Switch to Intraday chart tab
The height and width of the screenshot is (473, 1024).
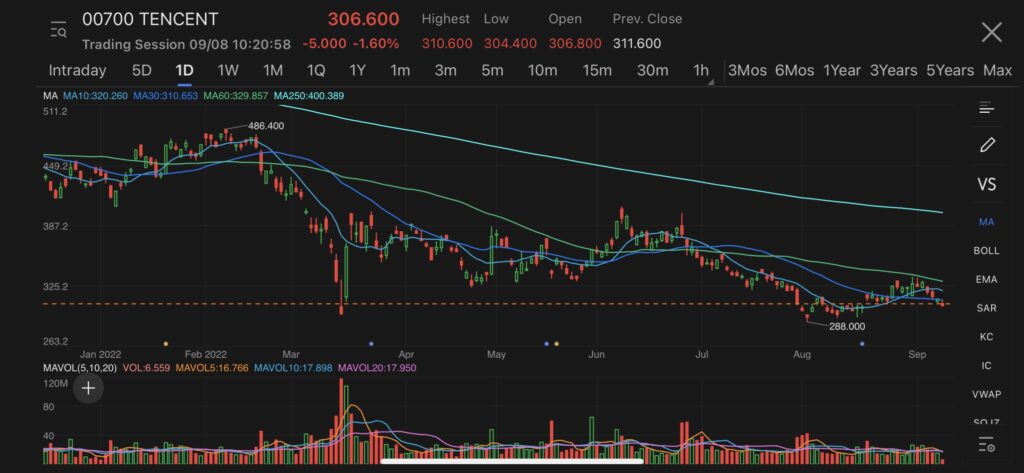click(x=77, y=71)
